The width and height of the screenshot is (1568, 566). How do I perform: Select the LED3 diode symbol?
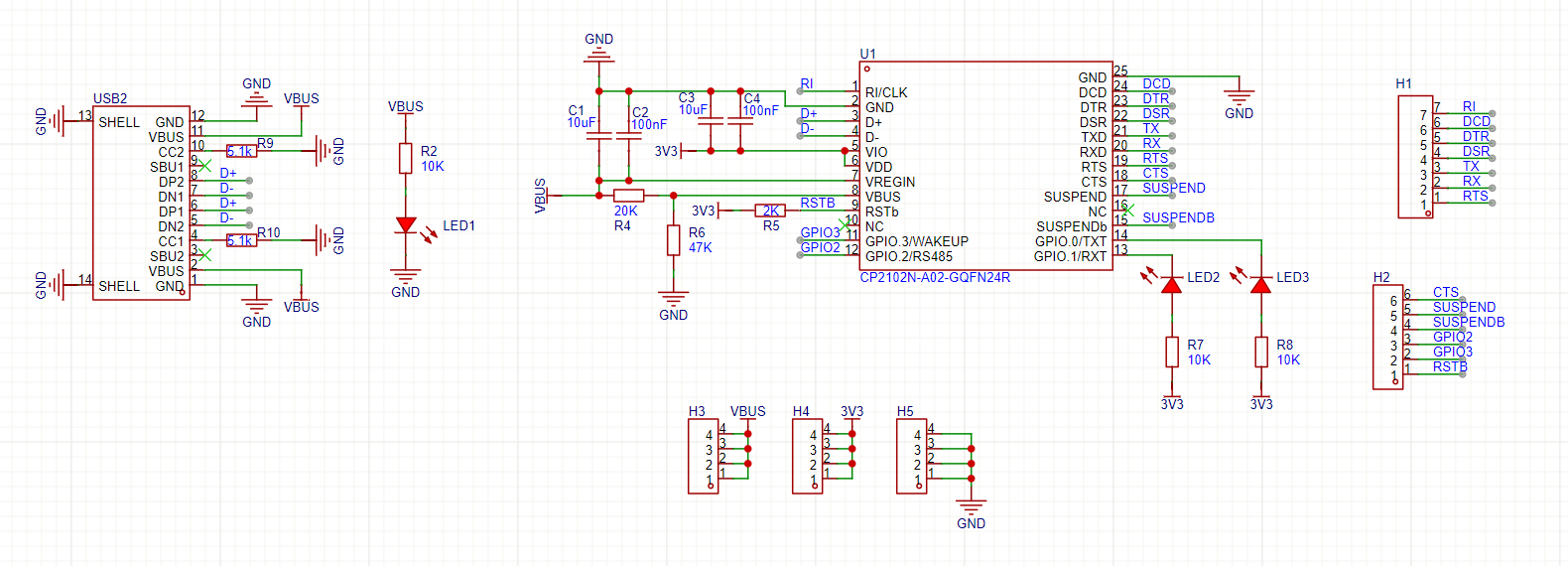tap(1260, 285)
